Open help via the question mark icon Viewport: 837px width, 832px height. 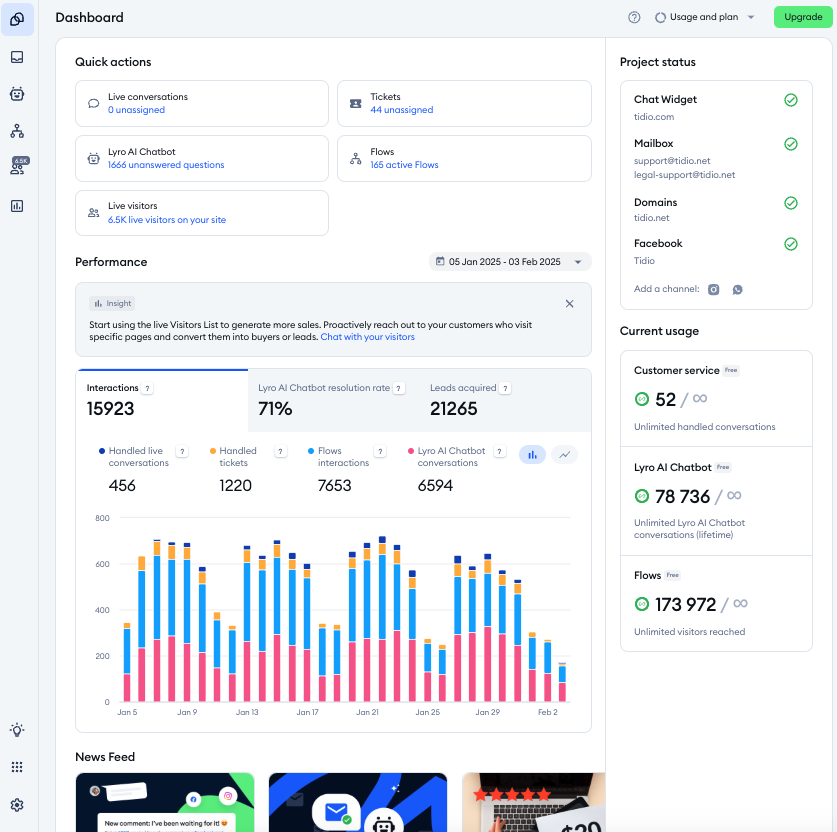(633, 17)
